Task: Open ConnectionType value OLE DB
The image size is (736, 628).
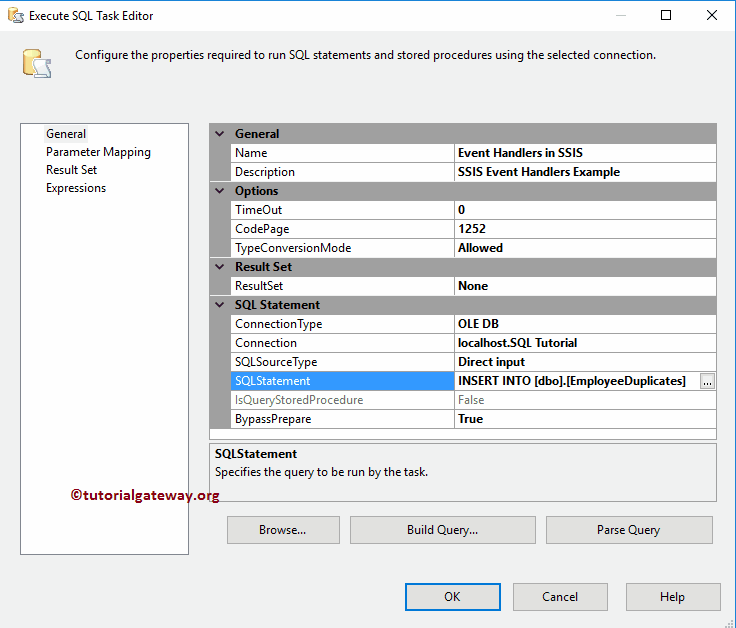Action: [585, 324]
